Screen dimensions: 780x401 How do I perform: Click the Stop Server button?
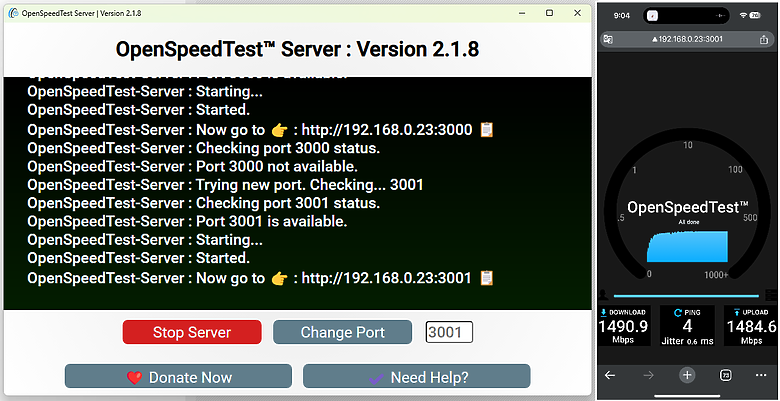pyautogui.click(x=192, y=332)
